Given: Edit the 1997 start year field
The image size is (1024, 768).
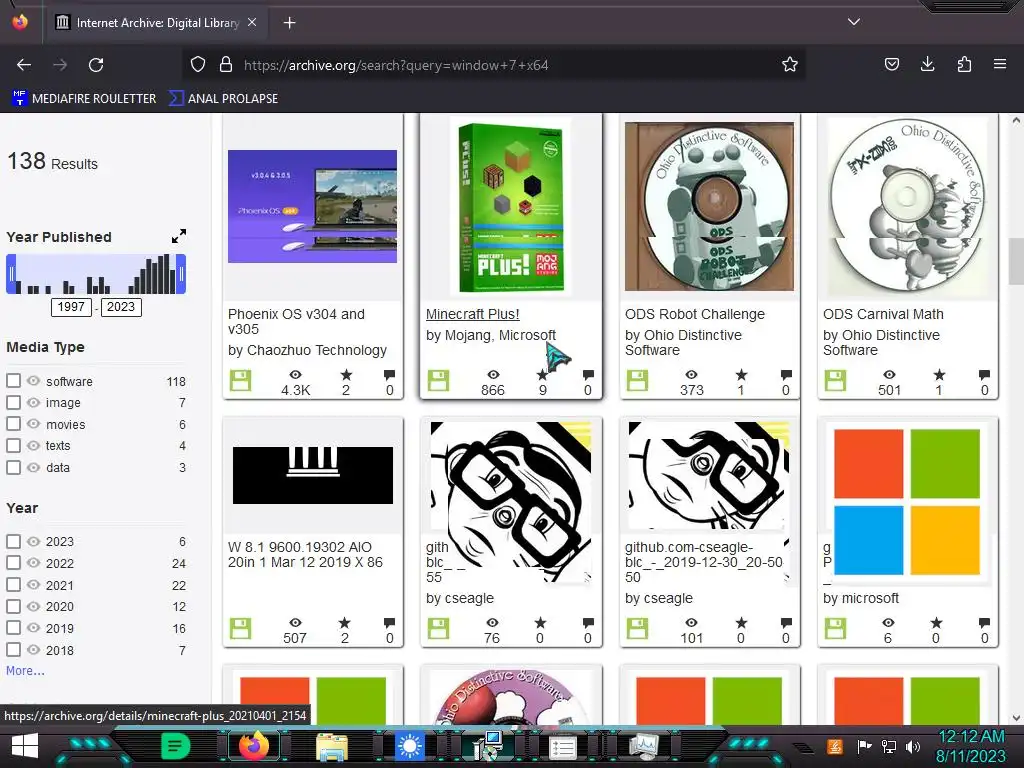Looking at the screenshot, I should pyautogui.click(x=71, y=307).
